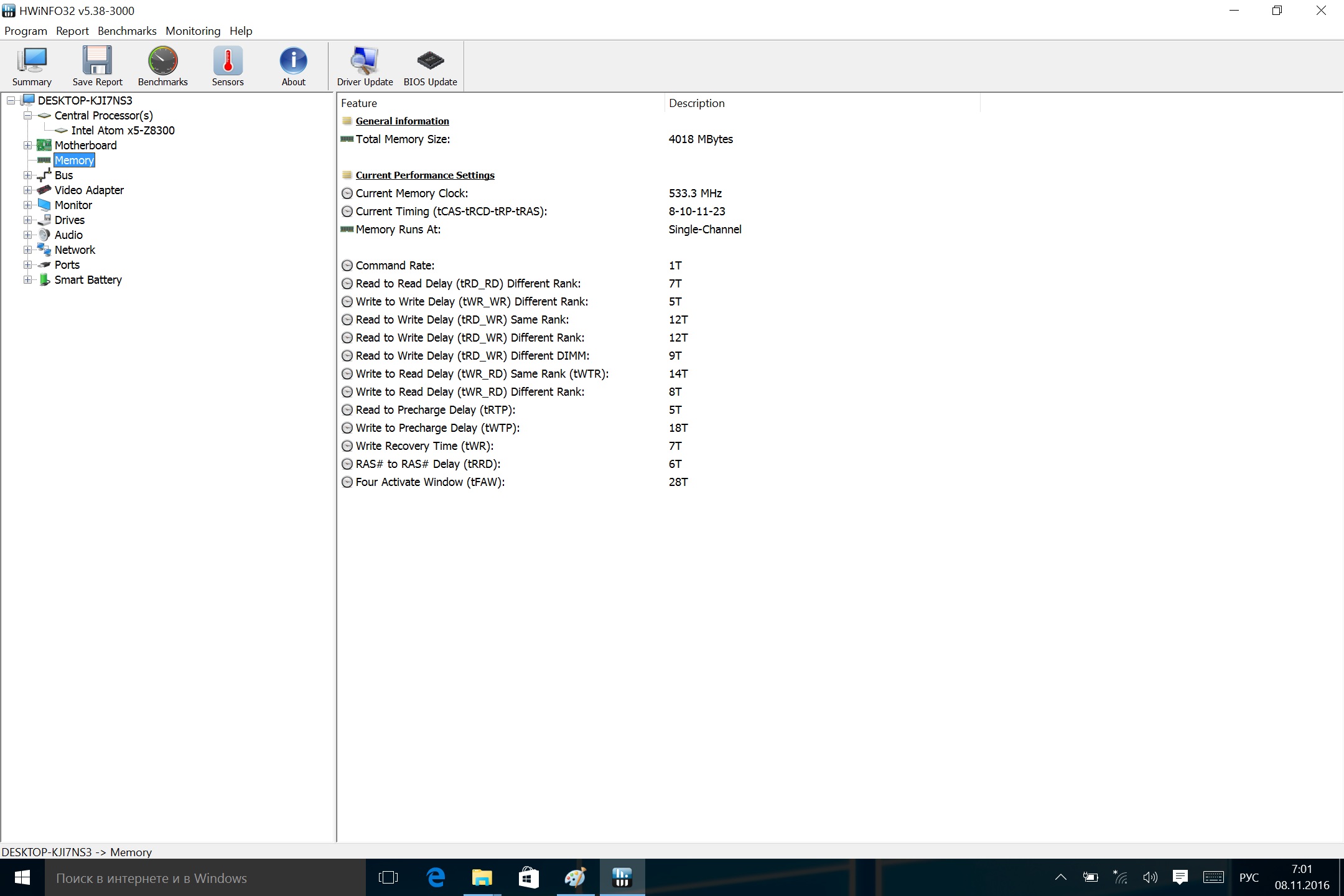The width and height of the screenshot is (1344, 896).
Task: Expand the Network tree node
Action: click(28, 250)
